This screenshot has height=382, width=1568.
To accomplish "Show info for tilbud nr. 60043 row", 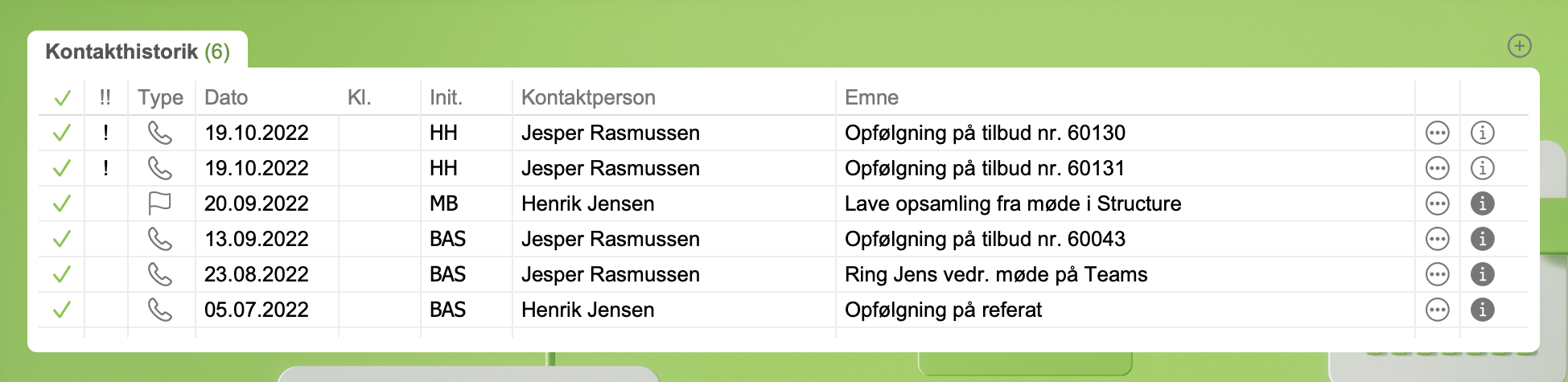I will click(1482, 239).
